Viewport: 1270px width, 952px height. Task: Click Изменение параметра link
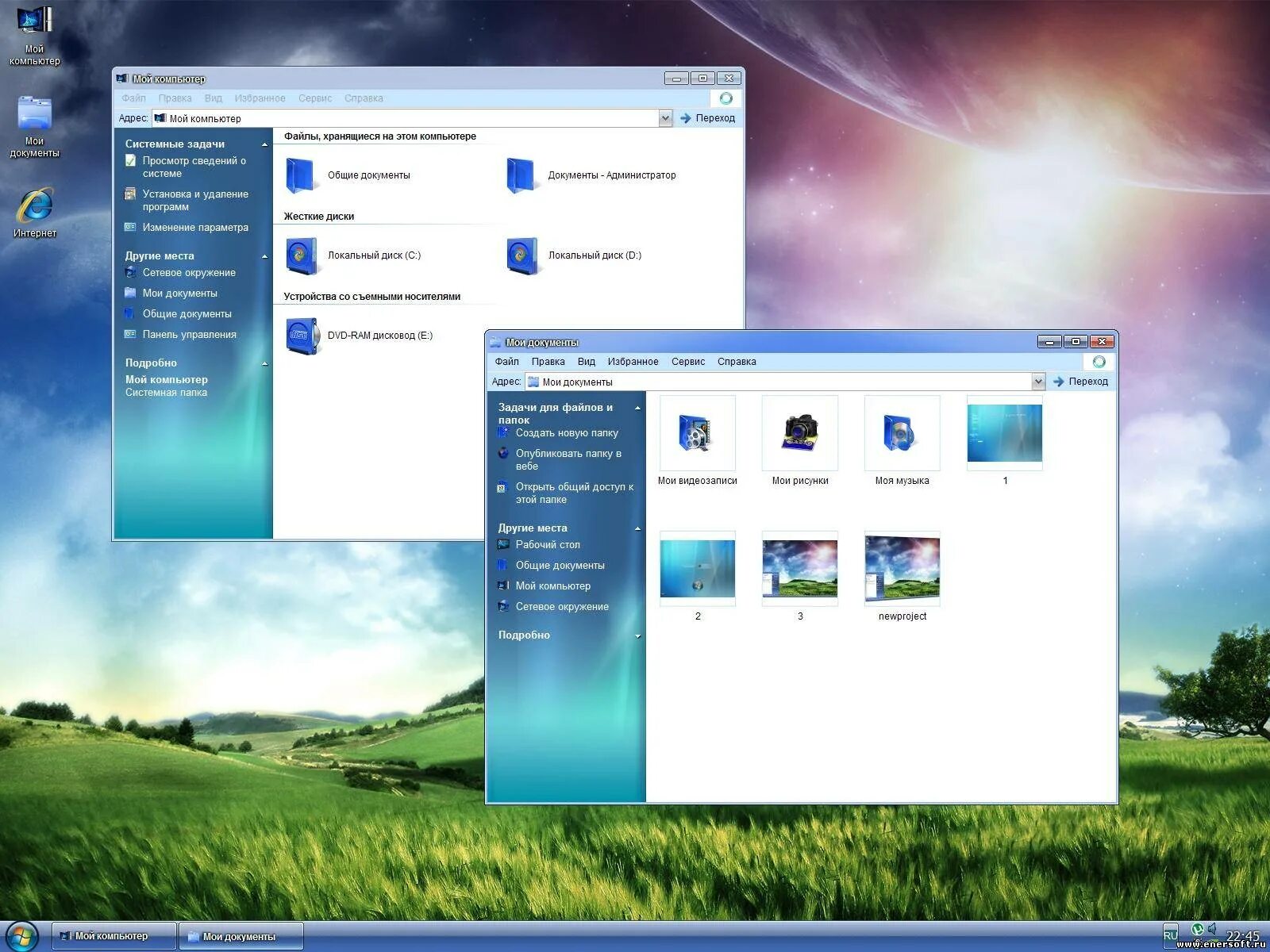point(187,228)
